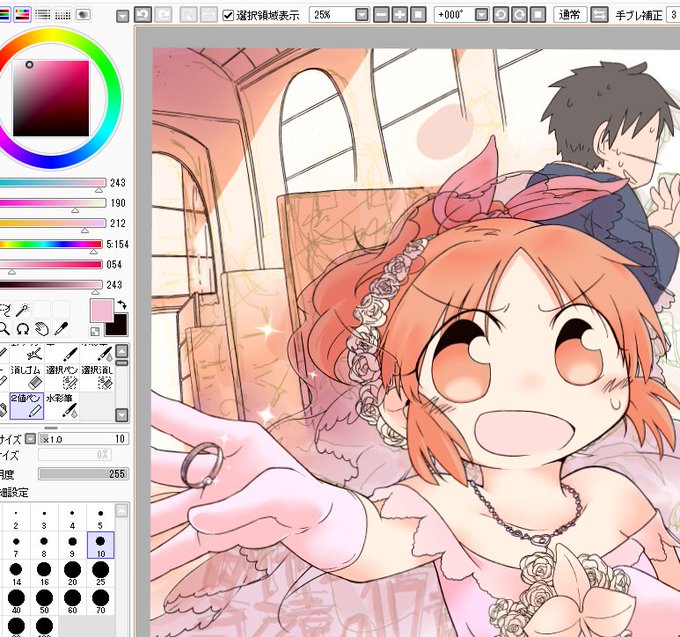Click the Redo button in toolbar
This screenshot has height=637, width=680.
click(163, 15)
